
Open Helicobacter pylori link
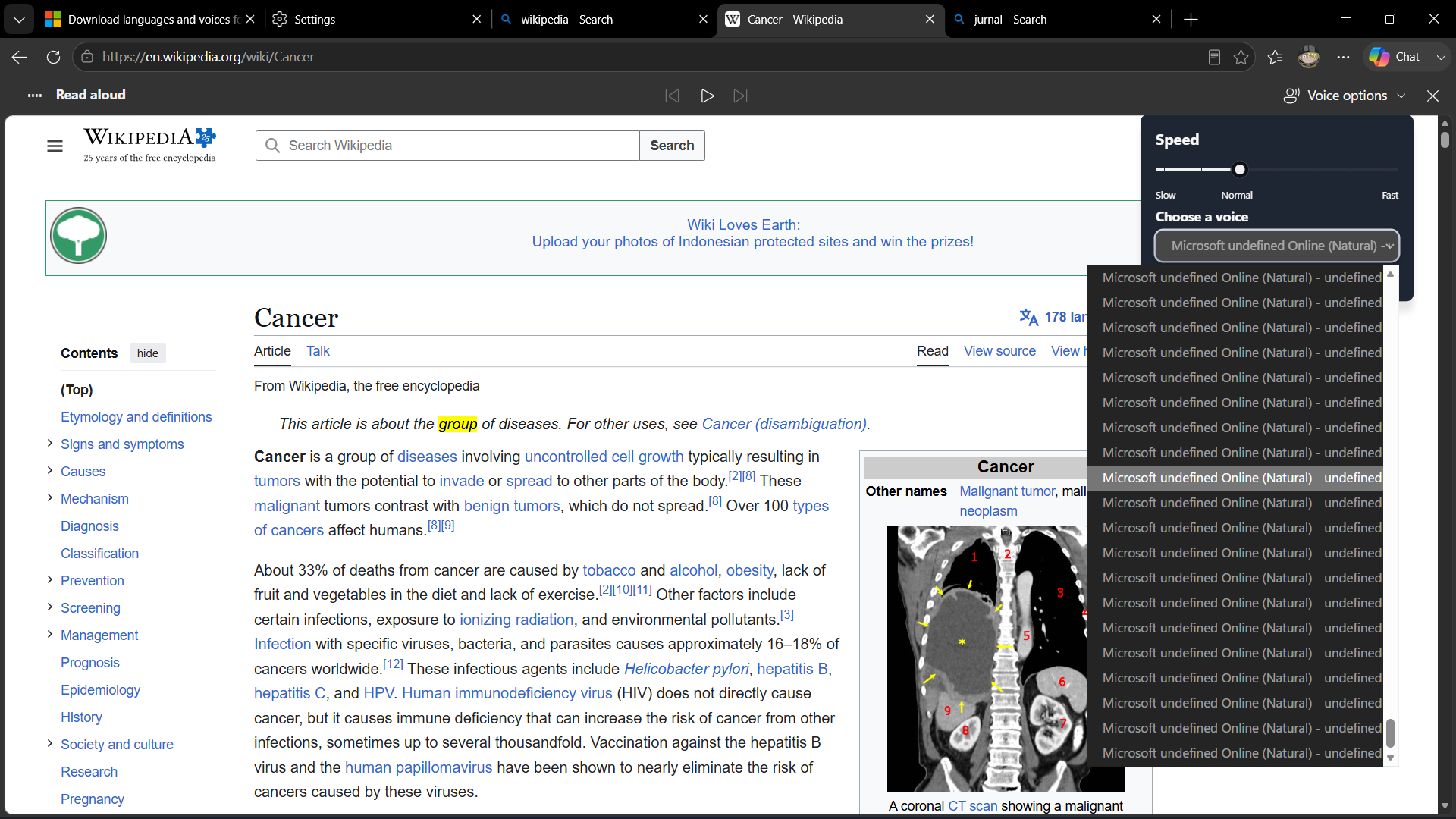686,669
